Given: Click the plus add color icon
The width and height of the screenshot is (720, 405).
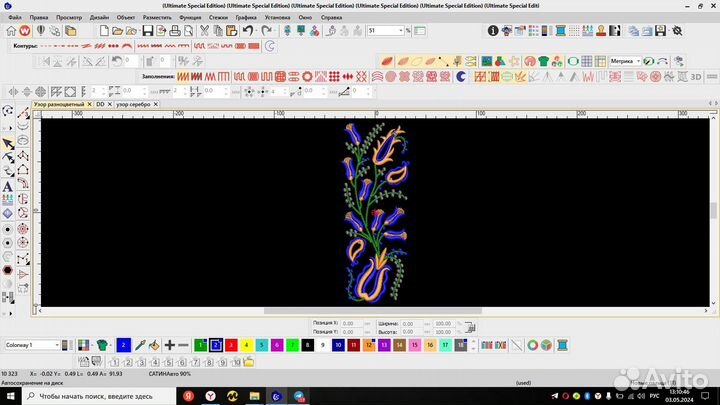Looking at the screenshot, I should click(x=170, y=345).
